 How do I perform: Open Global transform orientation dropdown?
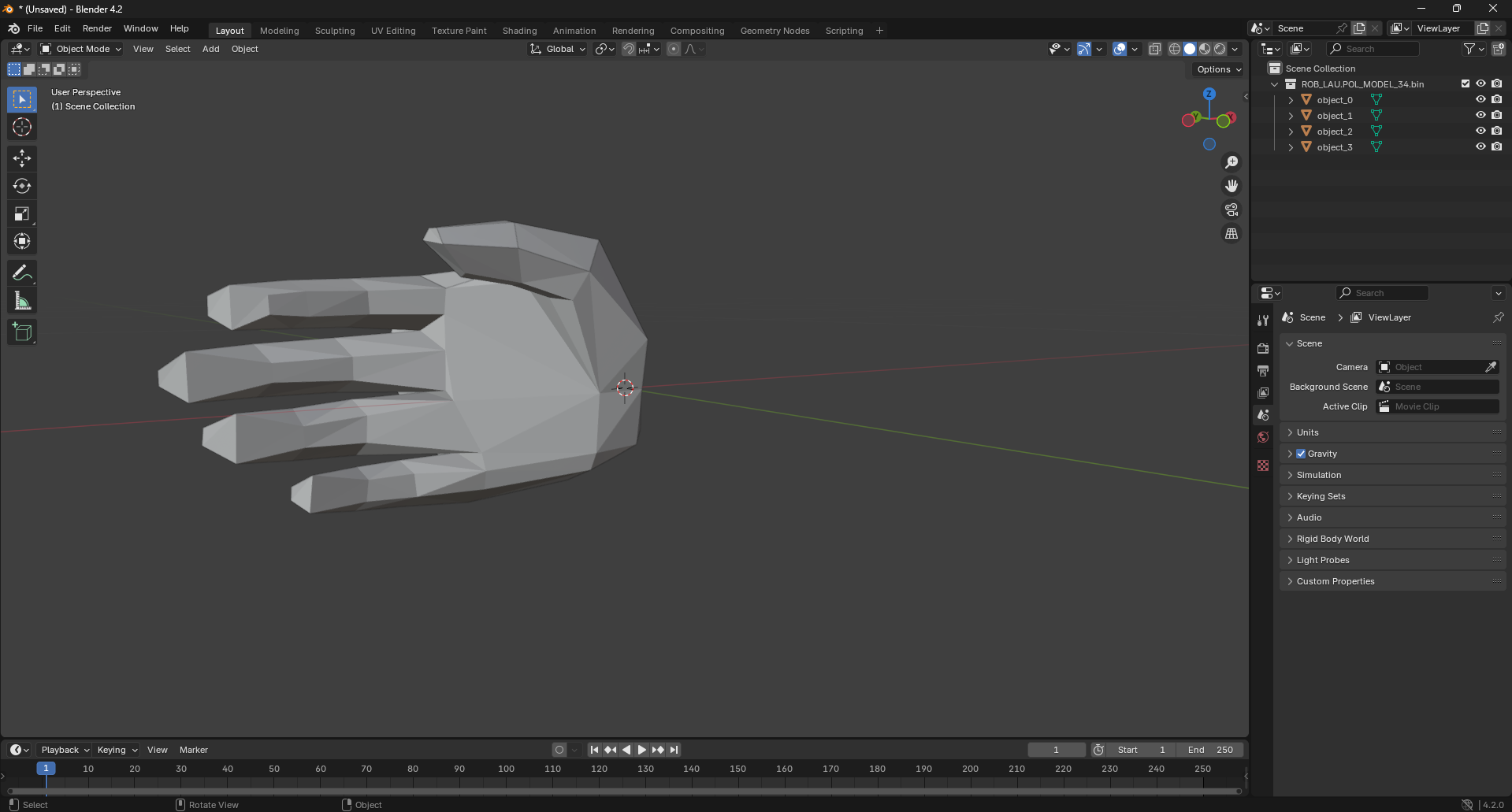[558, 49]
